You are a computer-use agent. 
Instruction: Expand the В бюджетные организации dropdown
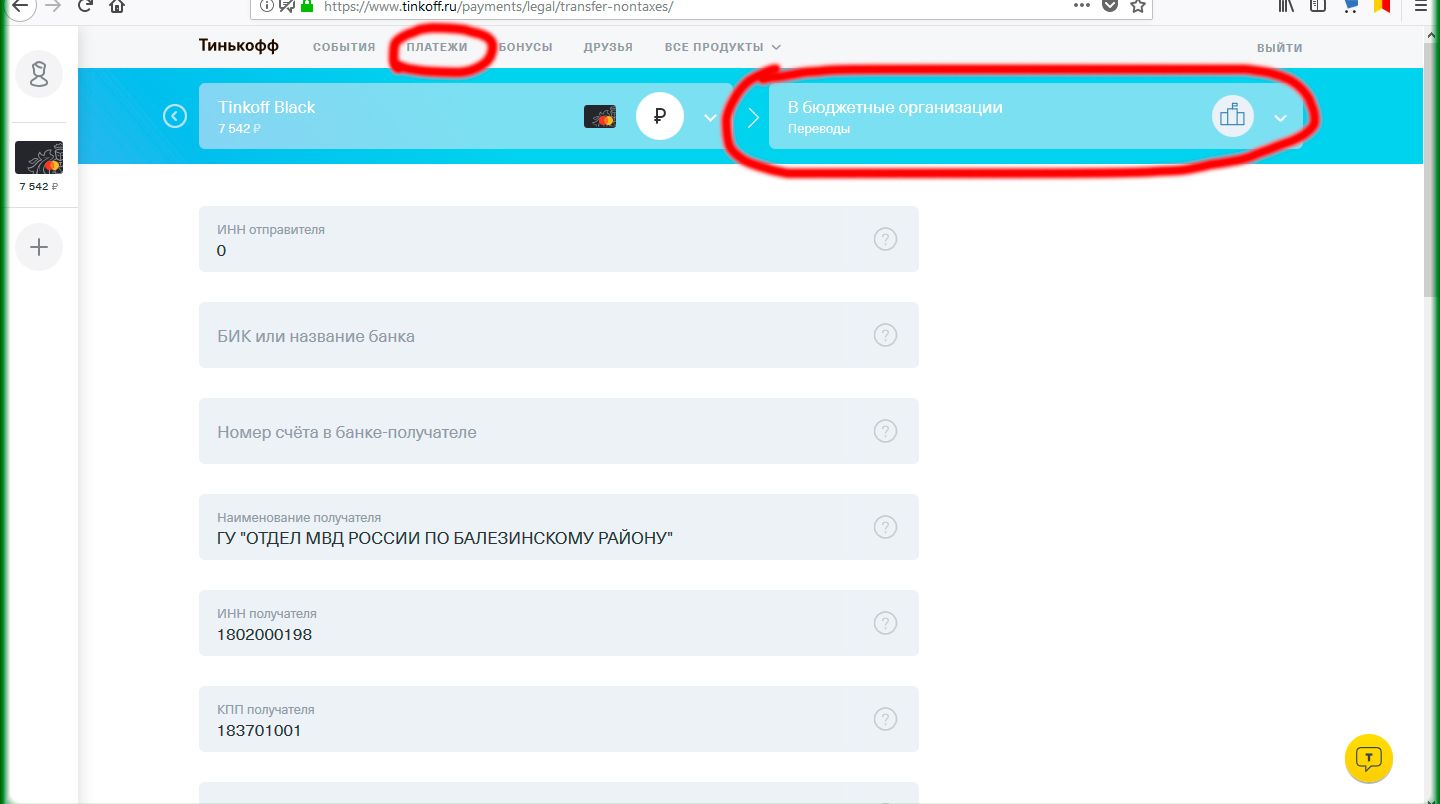pyautogui.click(x=1280, y=117)
